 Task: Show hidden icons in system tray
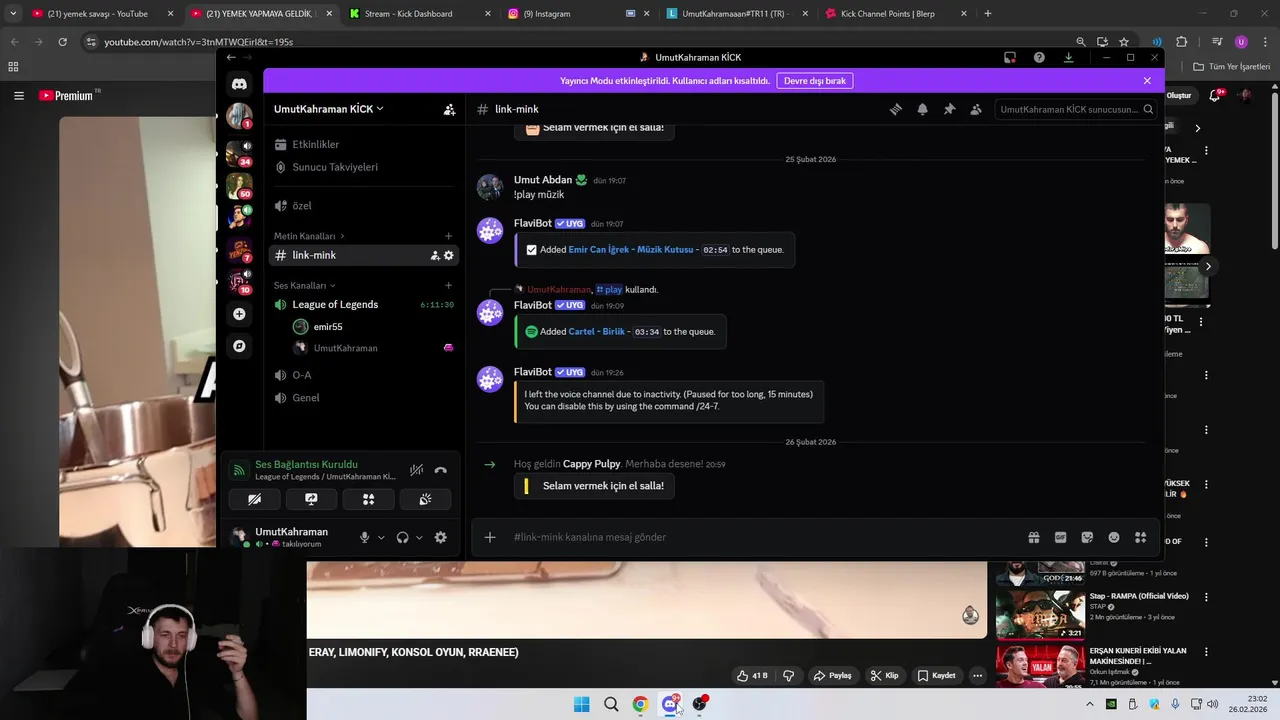(x=1089, y=704)
